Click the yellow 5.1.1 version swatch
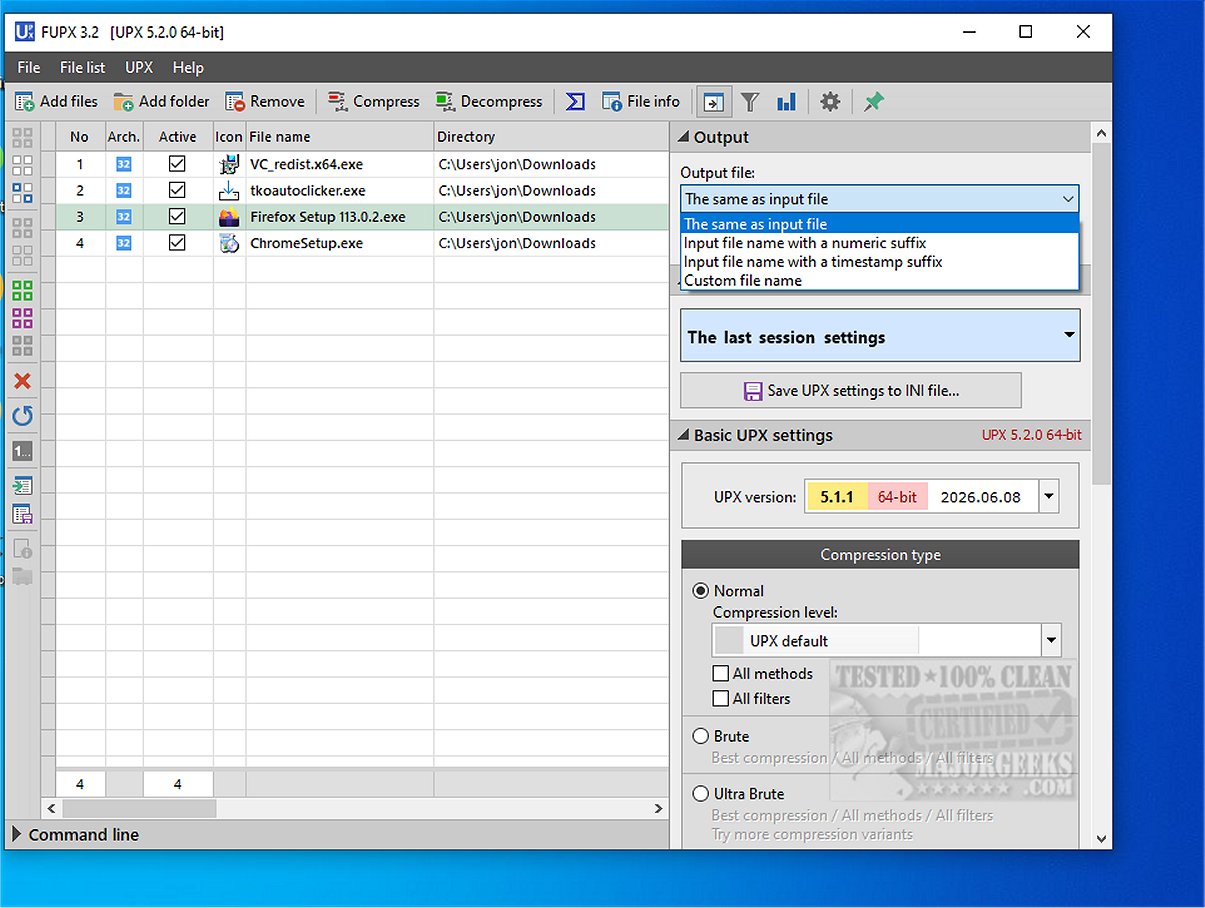The height and width of the screenshot is (908, 1205). coord(837,497)
